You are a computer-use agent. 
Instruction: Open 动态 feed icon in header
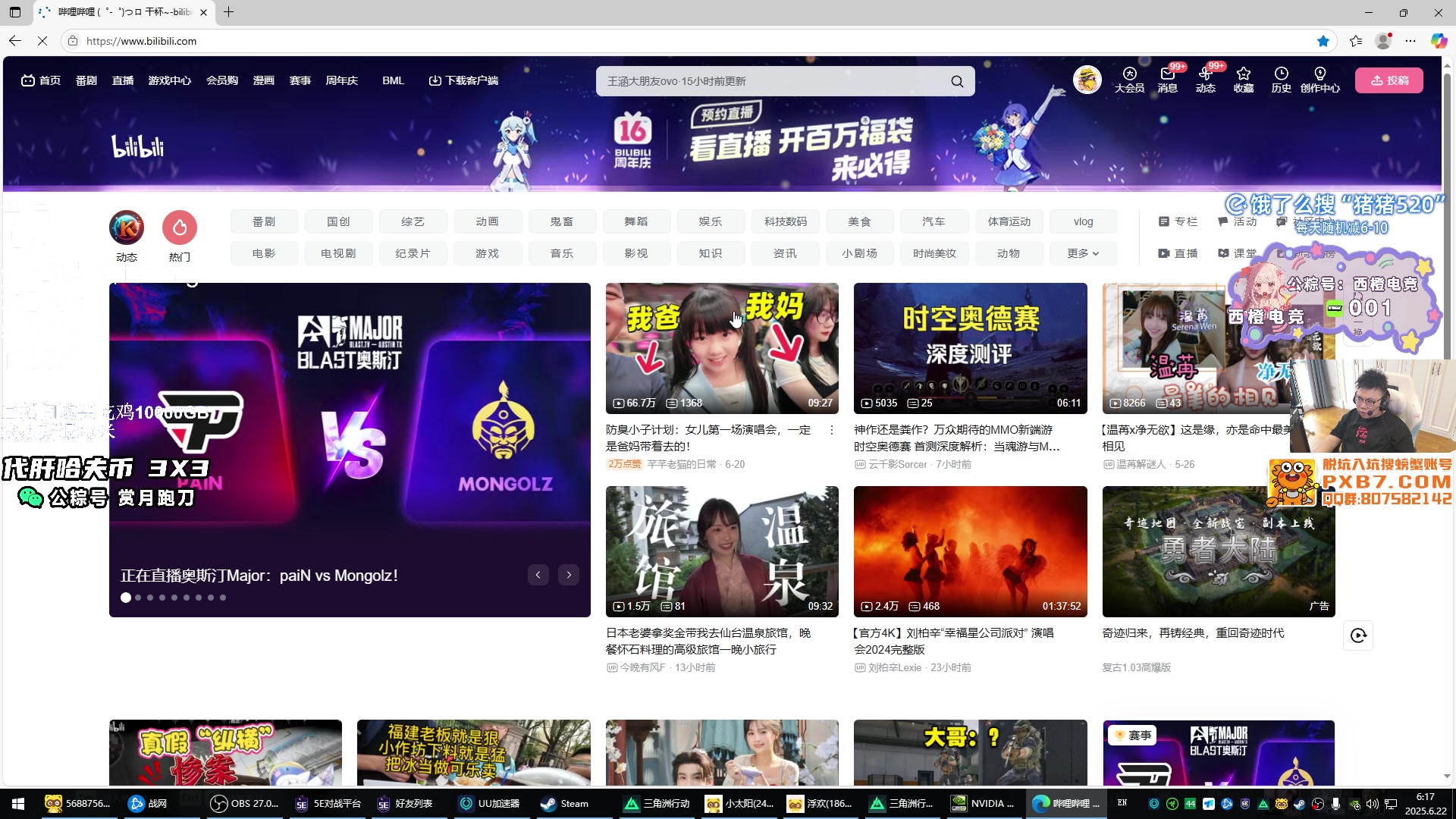(1206, 80)
